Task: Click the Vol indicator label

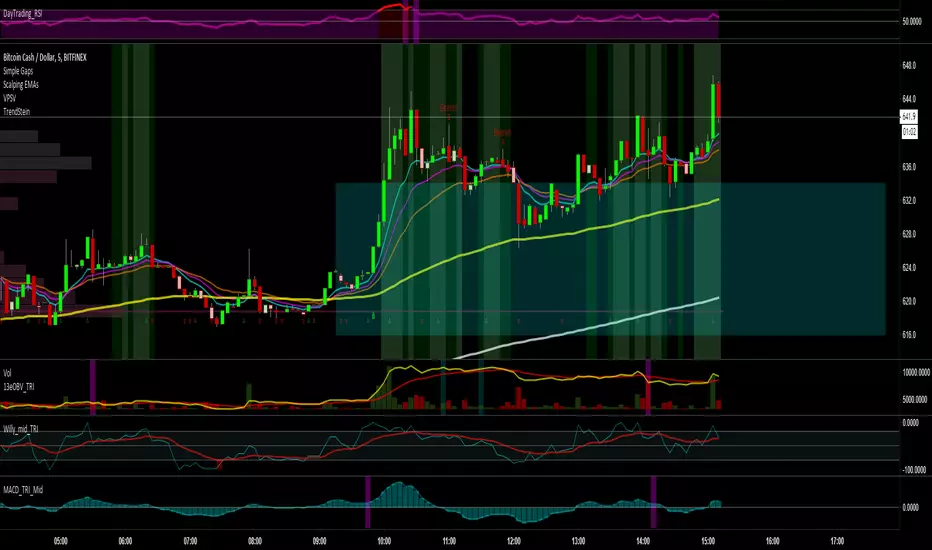Action: tap(7, 373)
